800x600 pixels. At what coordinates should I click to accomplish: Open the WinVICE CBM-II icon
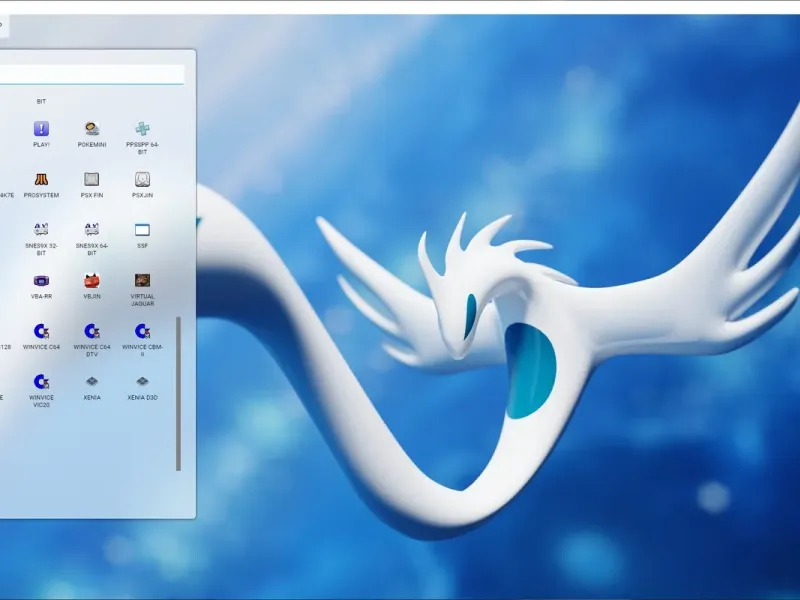[142, 331]
